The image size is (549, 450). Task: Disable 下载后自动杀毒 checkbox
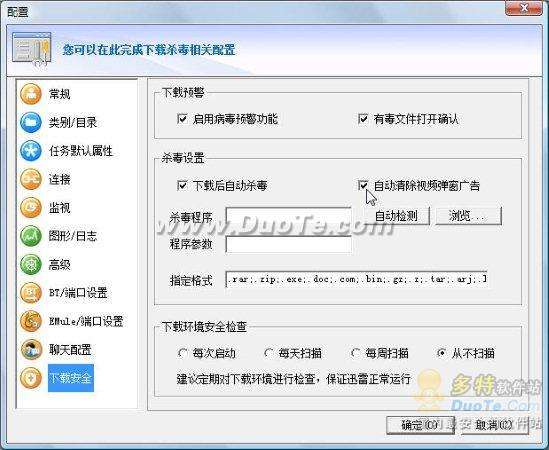point(182,185)
